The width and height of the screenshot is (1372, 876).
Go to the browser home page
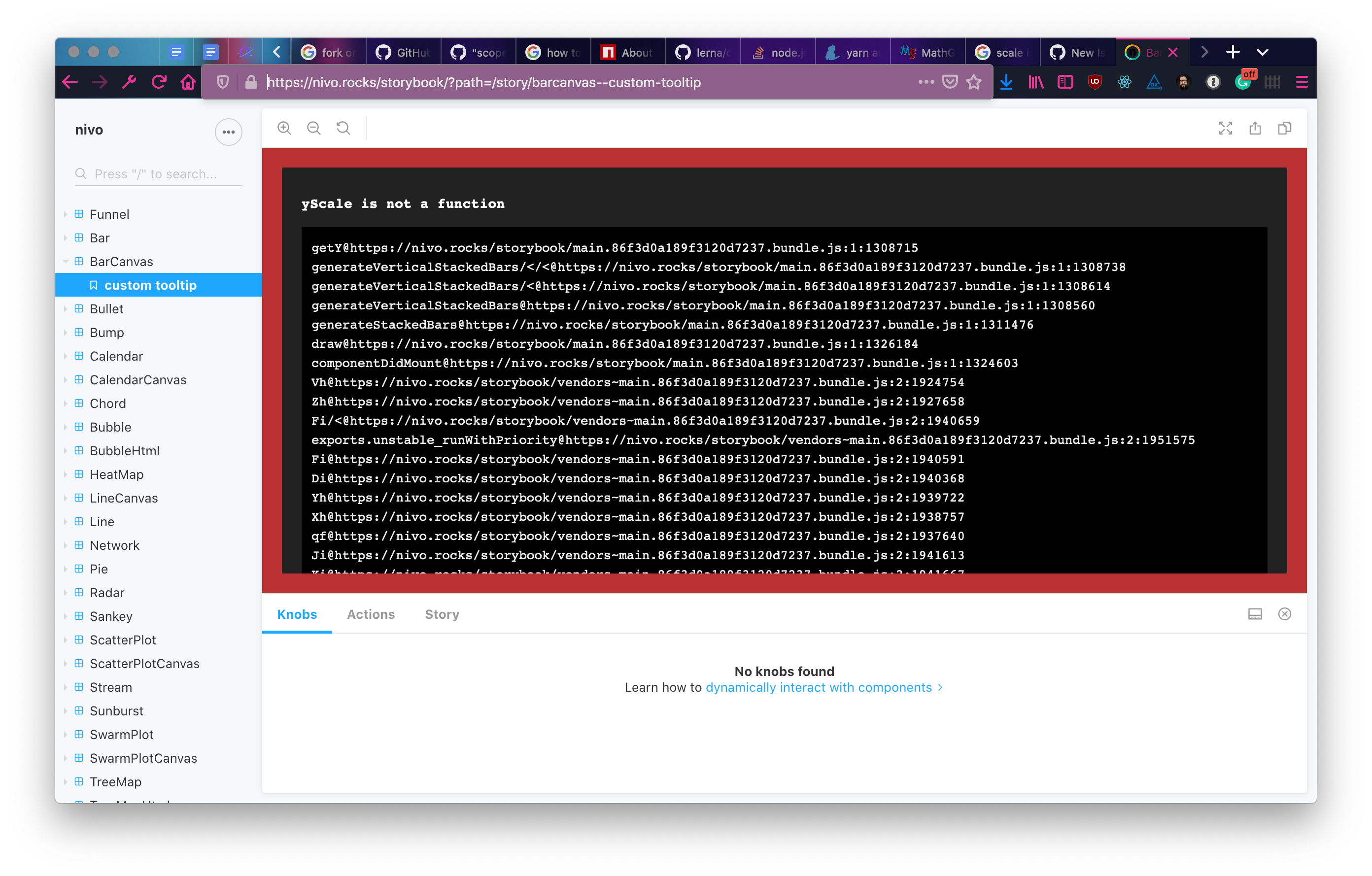pos(189,82)
